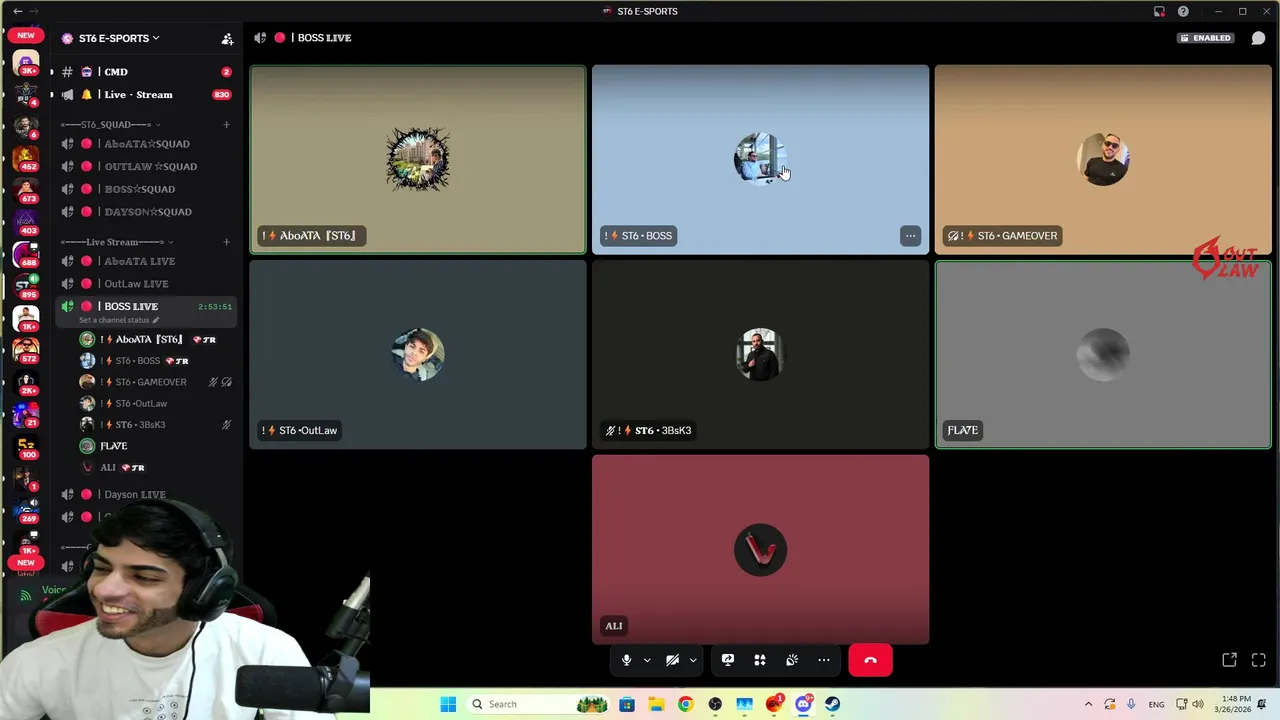This screenshot has height=720, width=1280.
Task: Show the voice channel chat panel
Action: 1258,38
